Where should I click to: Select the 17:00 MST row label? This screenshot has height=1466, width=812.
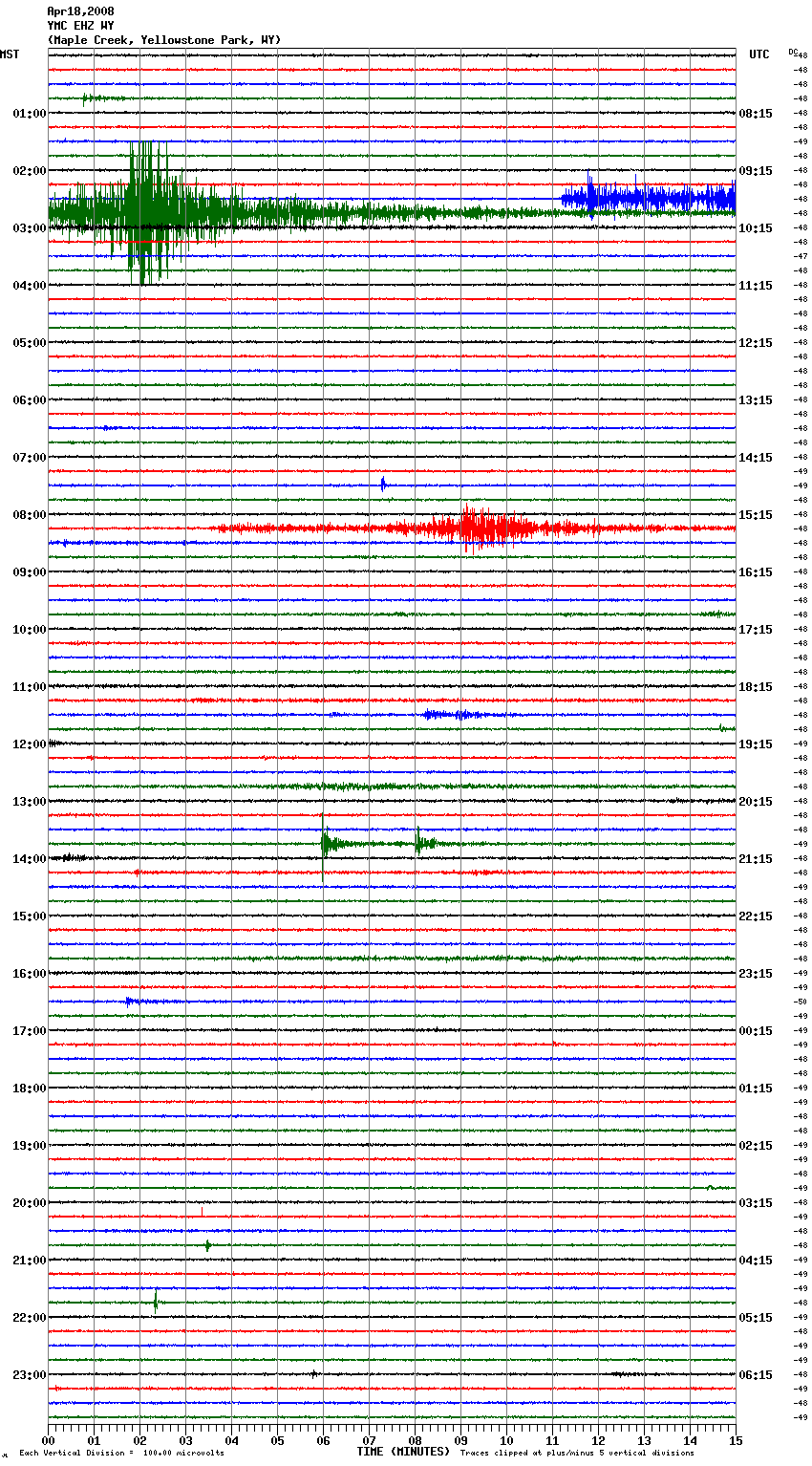30,1031
